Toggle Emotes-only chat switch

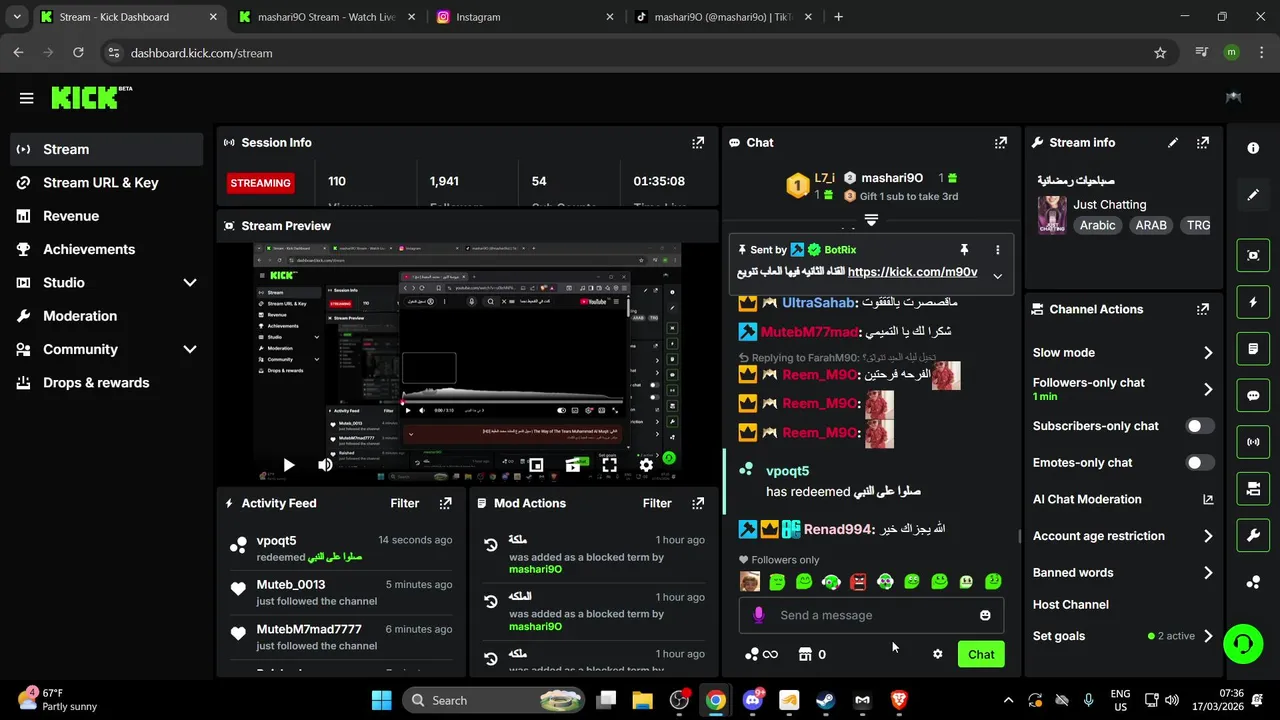pyautogui.click(x=1200, y=463)
